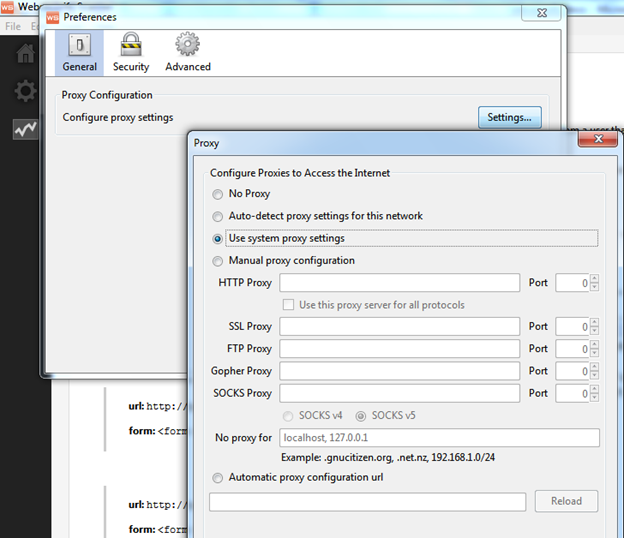This screenshot has width=624, height=538.
Task: Decrease the SSL Proxy port value
Action: point(594,331)
